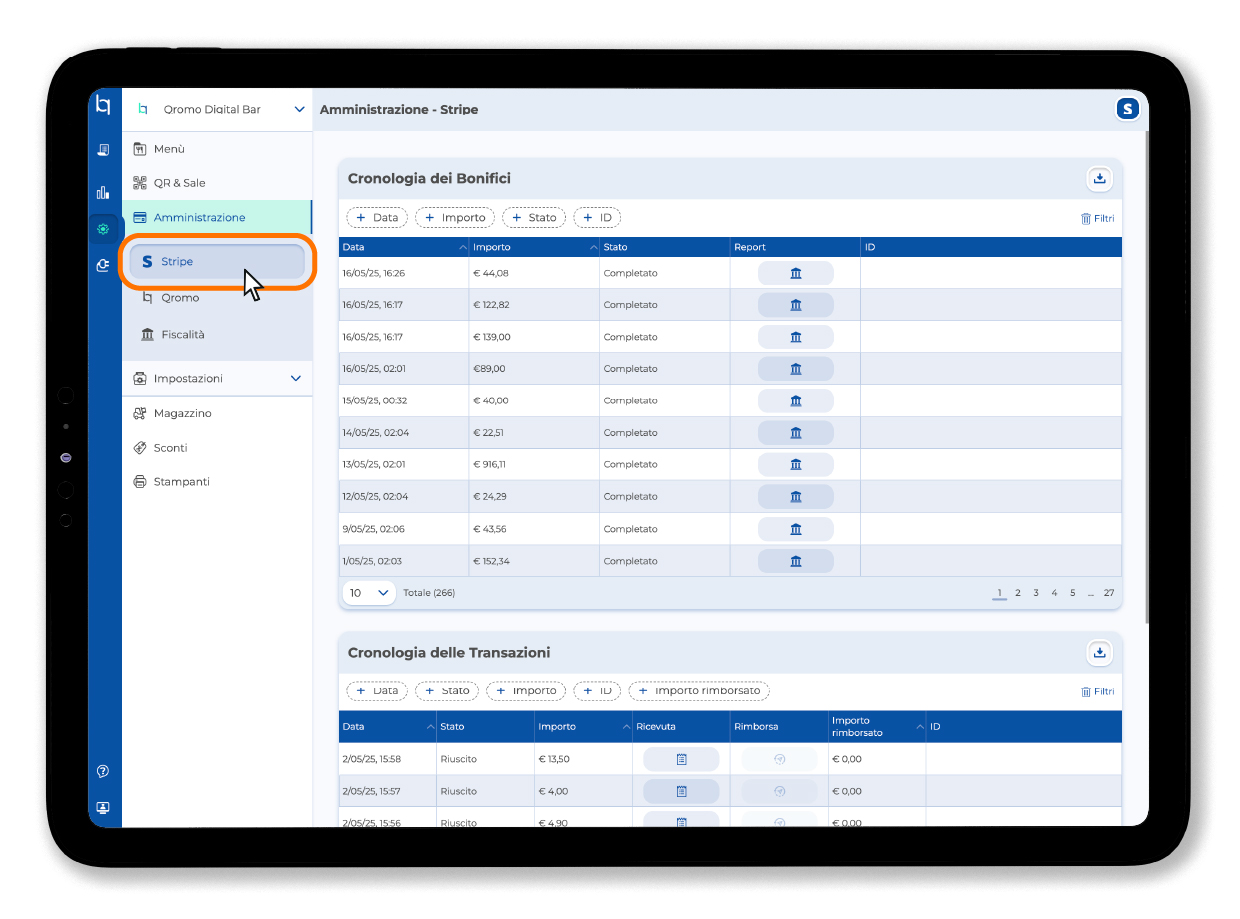
Task: Open bank report for the € 24,29 transfer
Action: pyautogui.click(x=796, y=497)
